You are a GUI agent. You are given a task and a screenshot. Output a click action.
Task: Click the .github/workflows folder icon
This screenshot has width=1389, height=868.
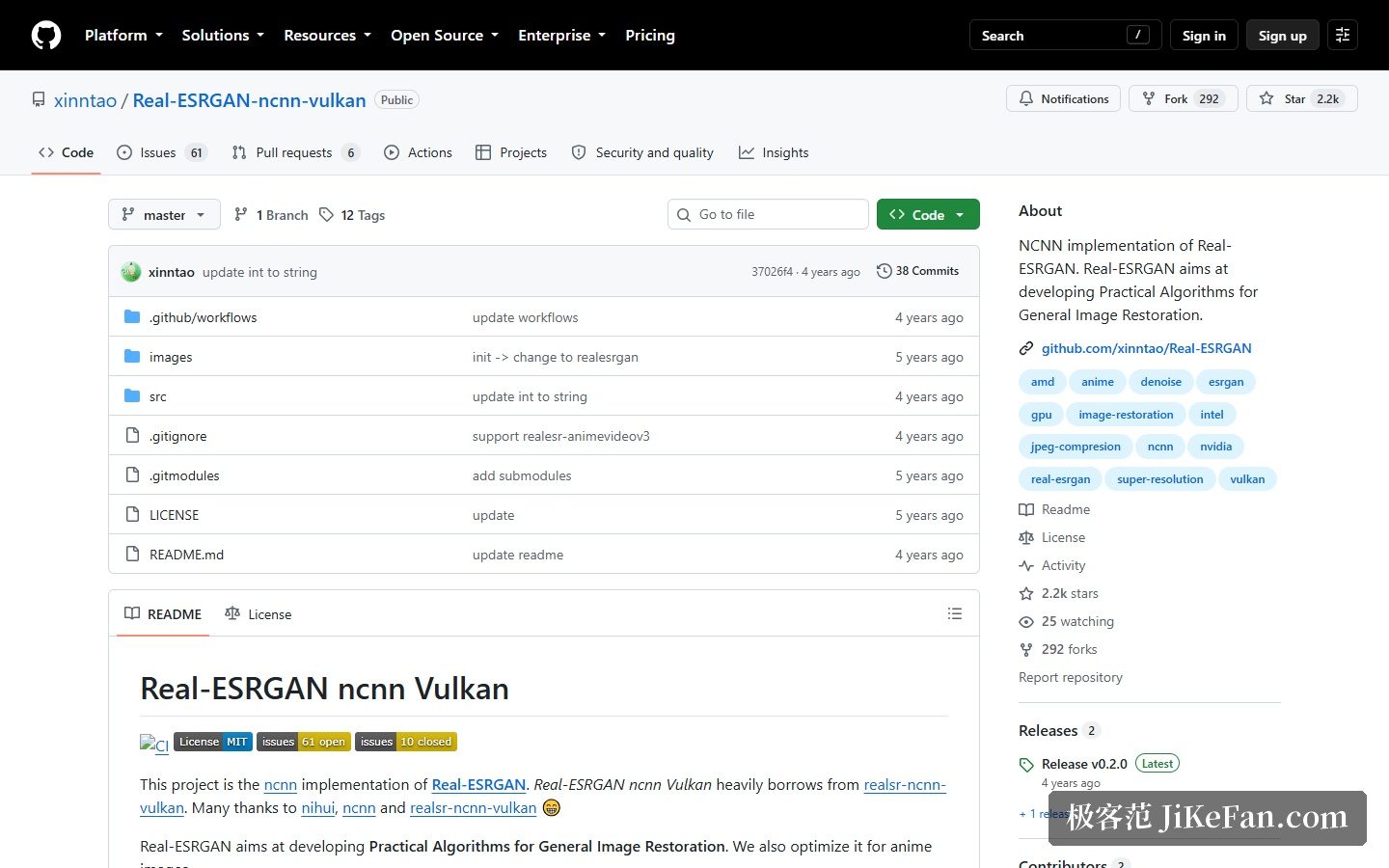pyautogui.click(x=132, y=317)
